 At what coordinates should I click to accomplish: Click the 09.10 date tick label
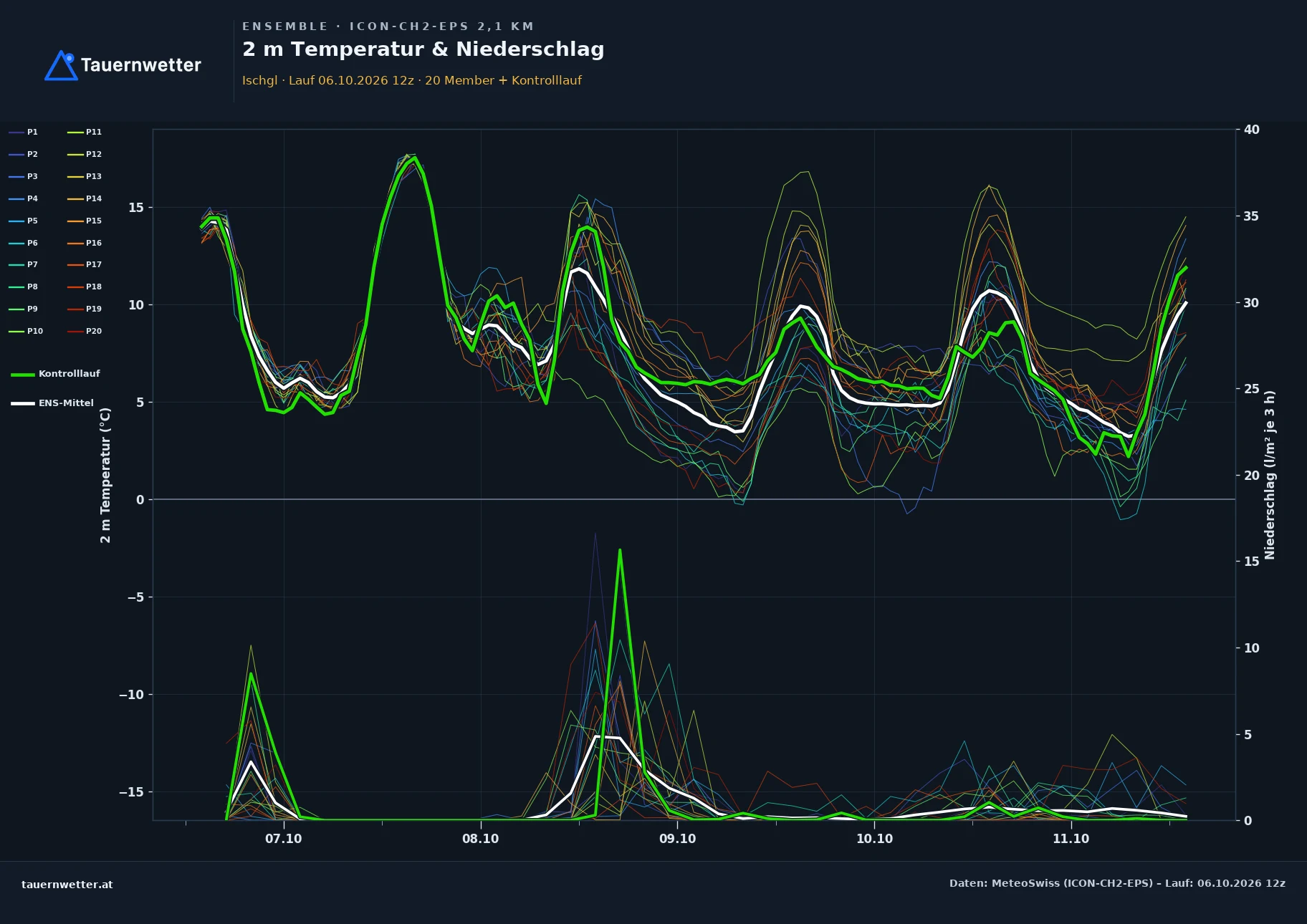click(678, 839)
